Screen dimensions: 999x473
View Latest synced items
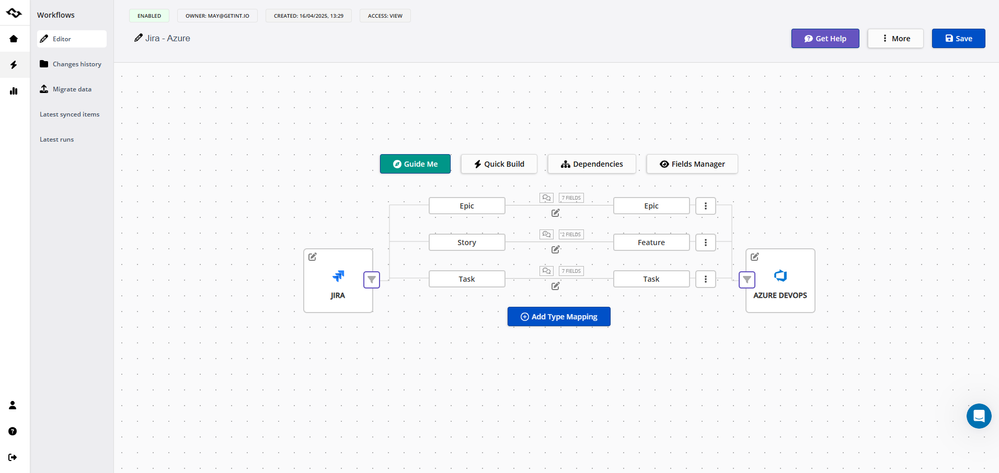click(x=69, y=114)
